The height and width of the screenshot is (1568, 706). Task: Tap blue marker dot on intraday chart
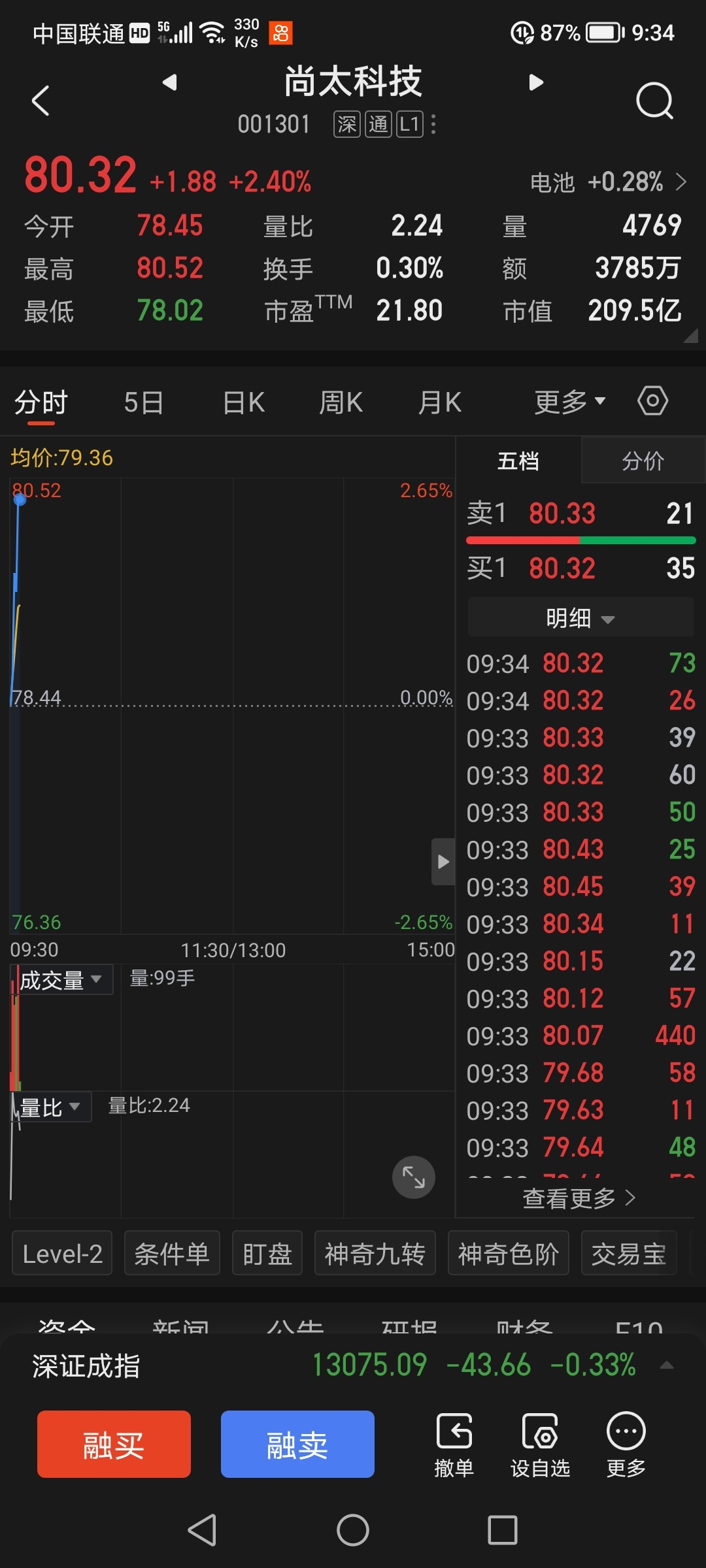(x=20, y=500)
